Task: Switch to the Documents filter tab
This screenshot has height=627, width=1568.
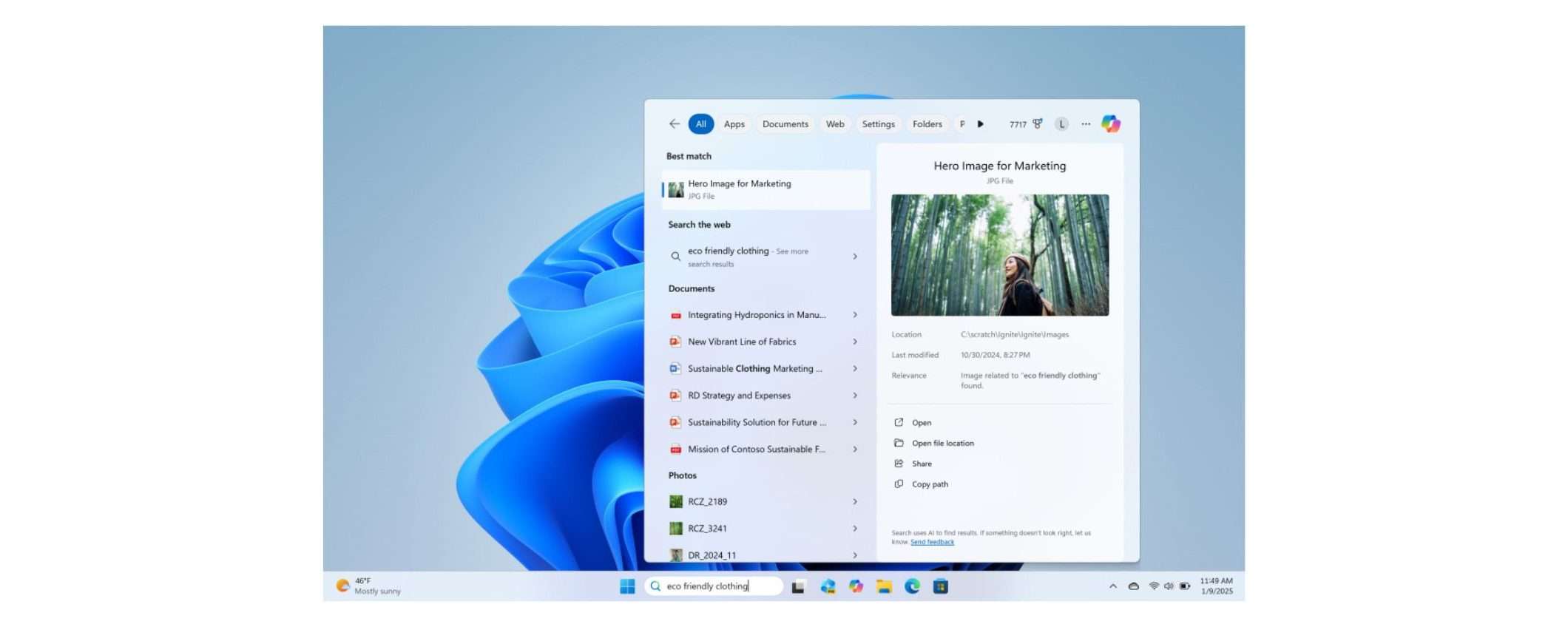Action: pyautogui.click(x=785, y=124)
